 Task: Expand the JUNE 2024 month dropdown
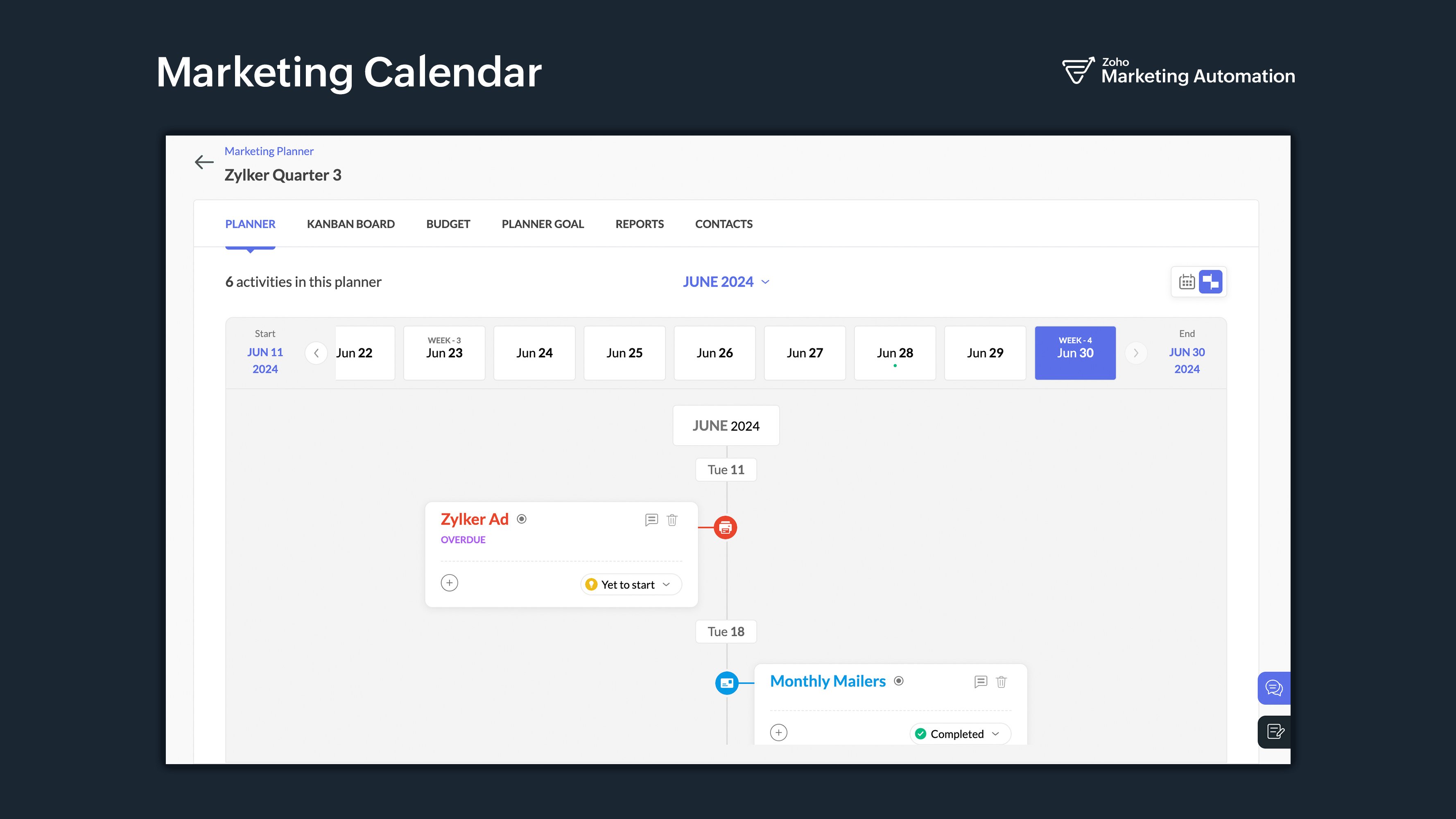726,281
